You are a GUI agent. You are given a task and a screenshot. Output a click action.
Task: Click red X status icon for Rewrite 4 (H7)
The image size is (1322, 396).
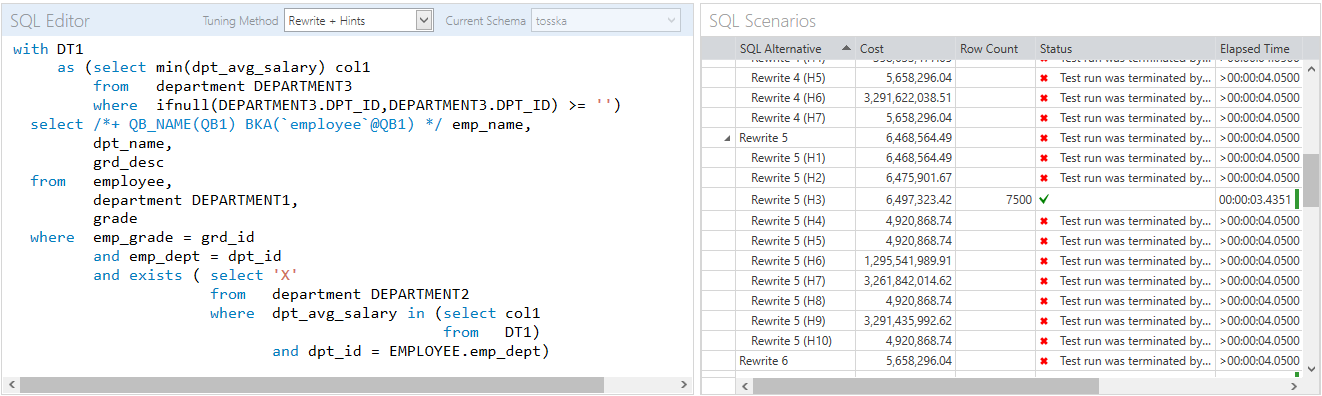(x=1044, y=118)
